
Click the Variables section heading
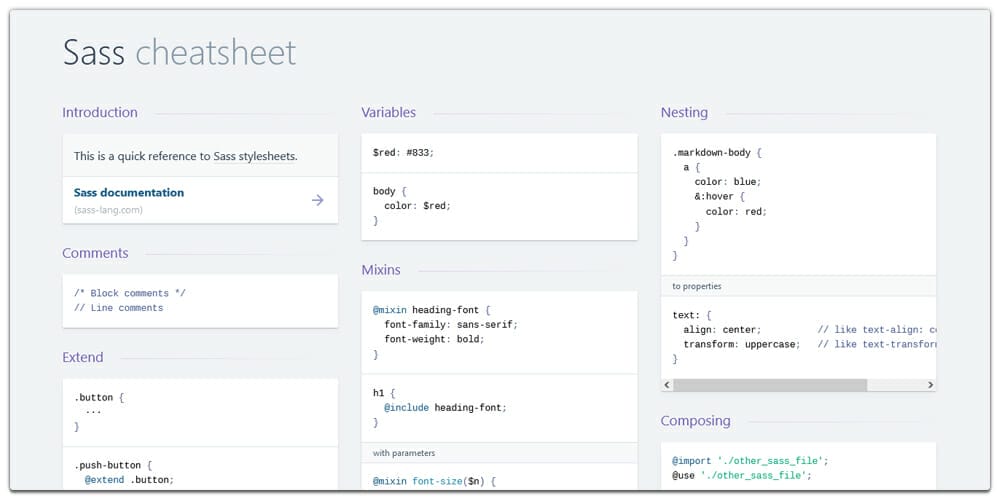pyautogui.click(x=388, y=112)
